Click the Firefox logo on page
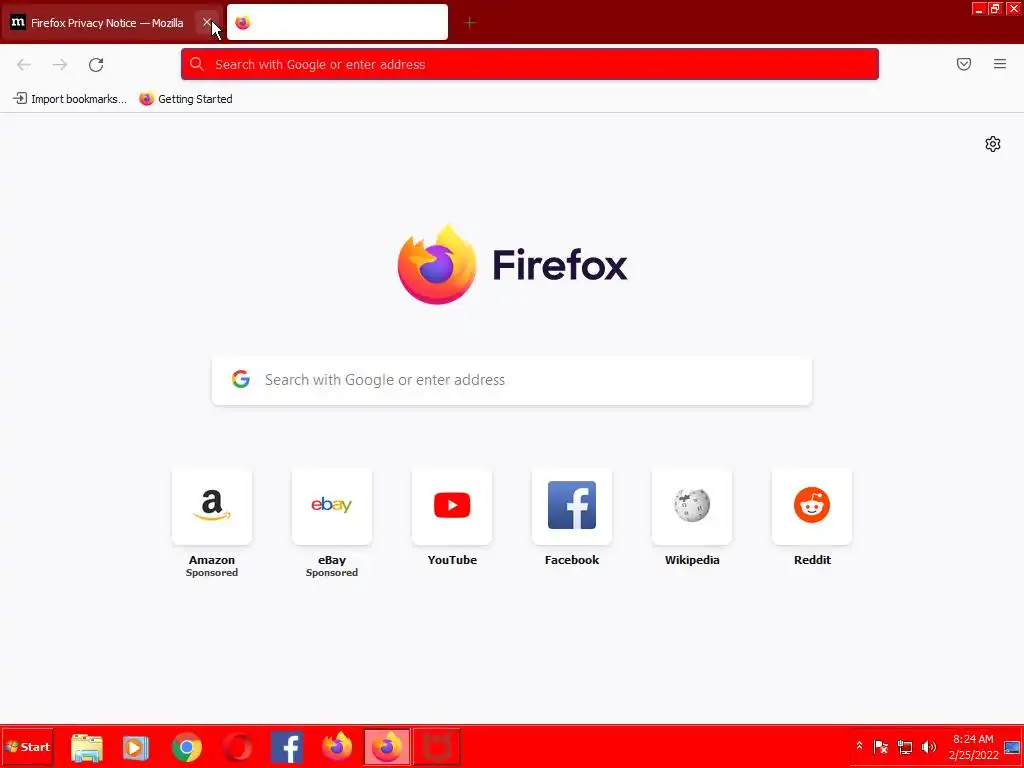The width and height of the screenshot is (1024, 768). (x=512, y=264)
